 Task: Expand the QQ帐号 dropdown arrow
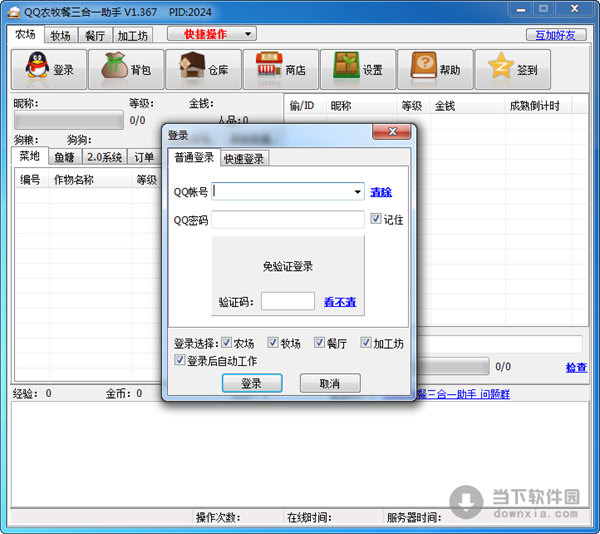(x=357, y=192)
